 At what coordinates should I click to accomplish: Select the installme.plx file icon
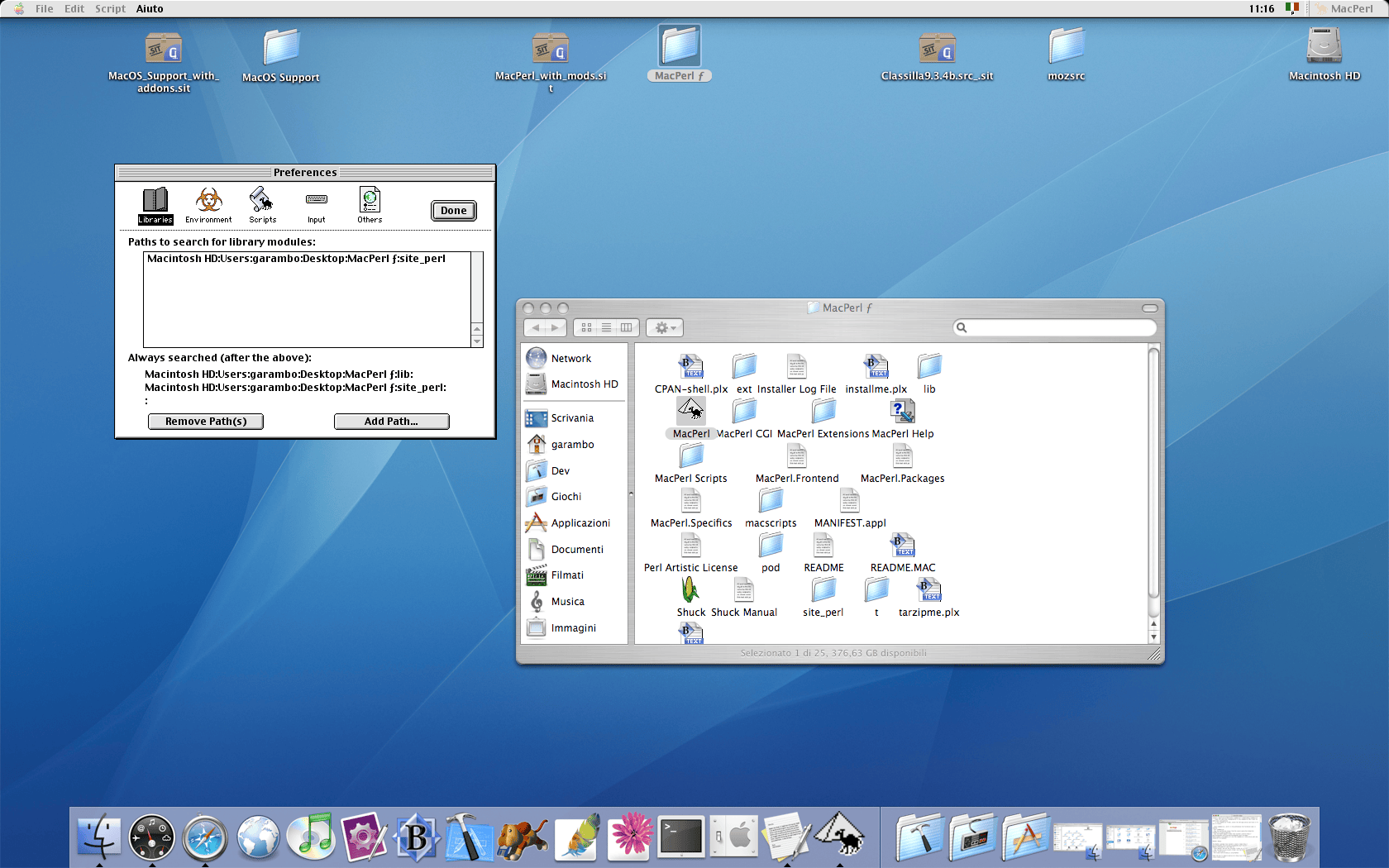point(876,366)
